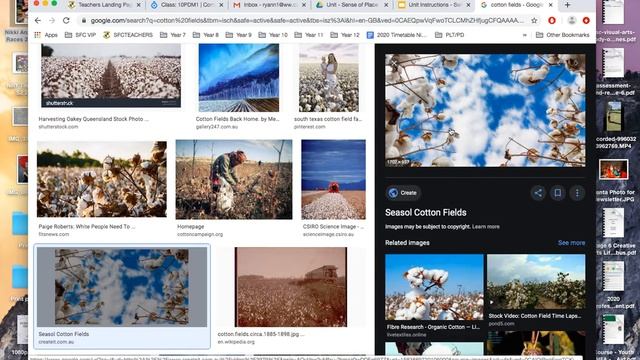Switch to the Unit Instructions tab
Viewport: 640px width, 360px height.
tap(434, 5)
